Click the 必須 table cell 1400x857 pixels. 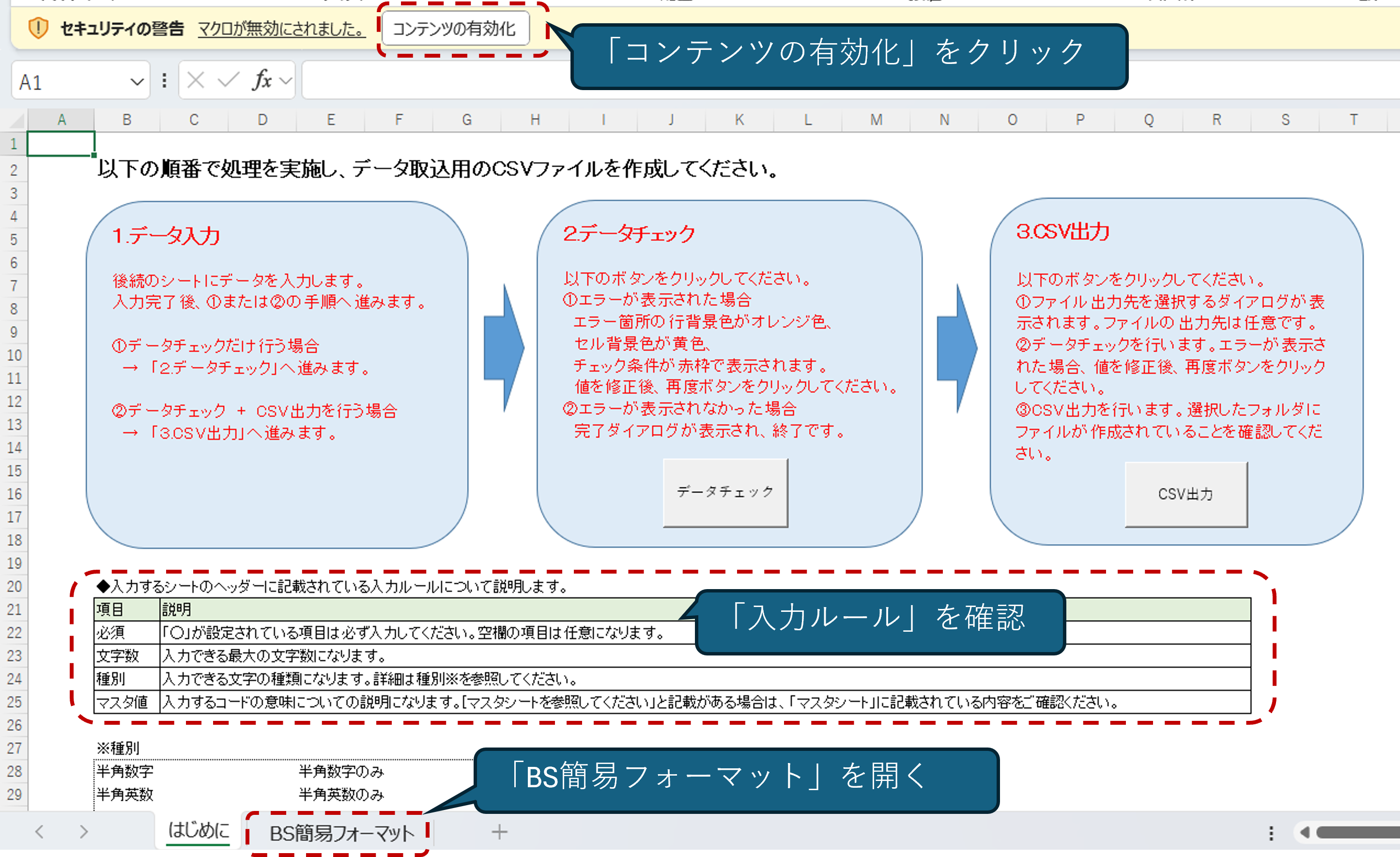coord(127,633)
